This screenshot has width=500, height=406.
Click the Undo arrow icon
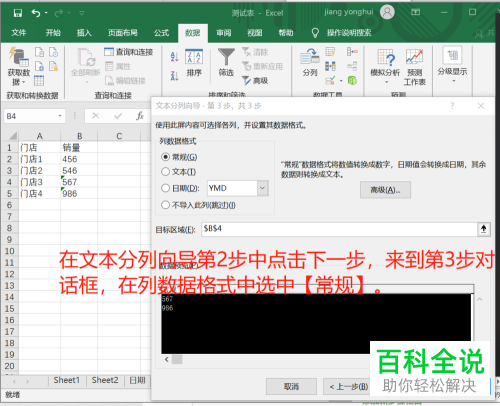(36, 13)
